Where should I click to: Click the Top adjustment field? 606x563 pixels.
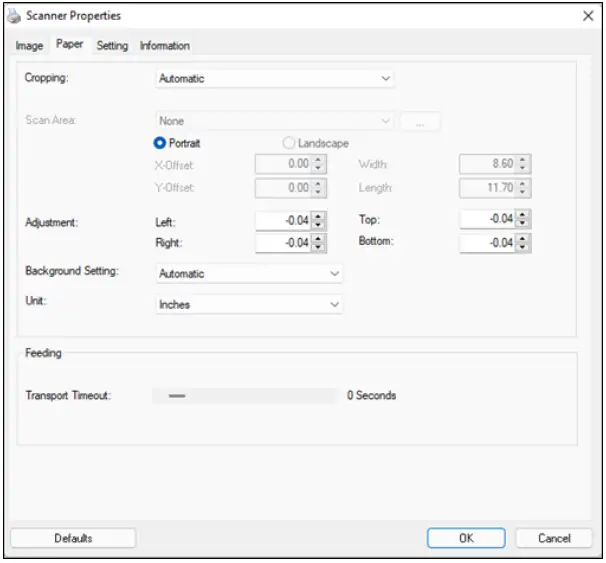coord(487,219)
